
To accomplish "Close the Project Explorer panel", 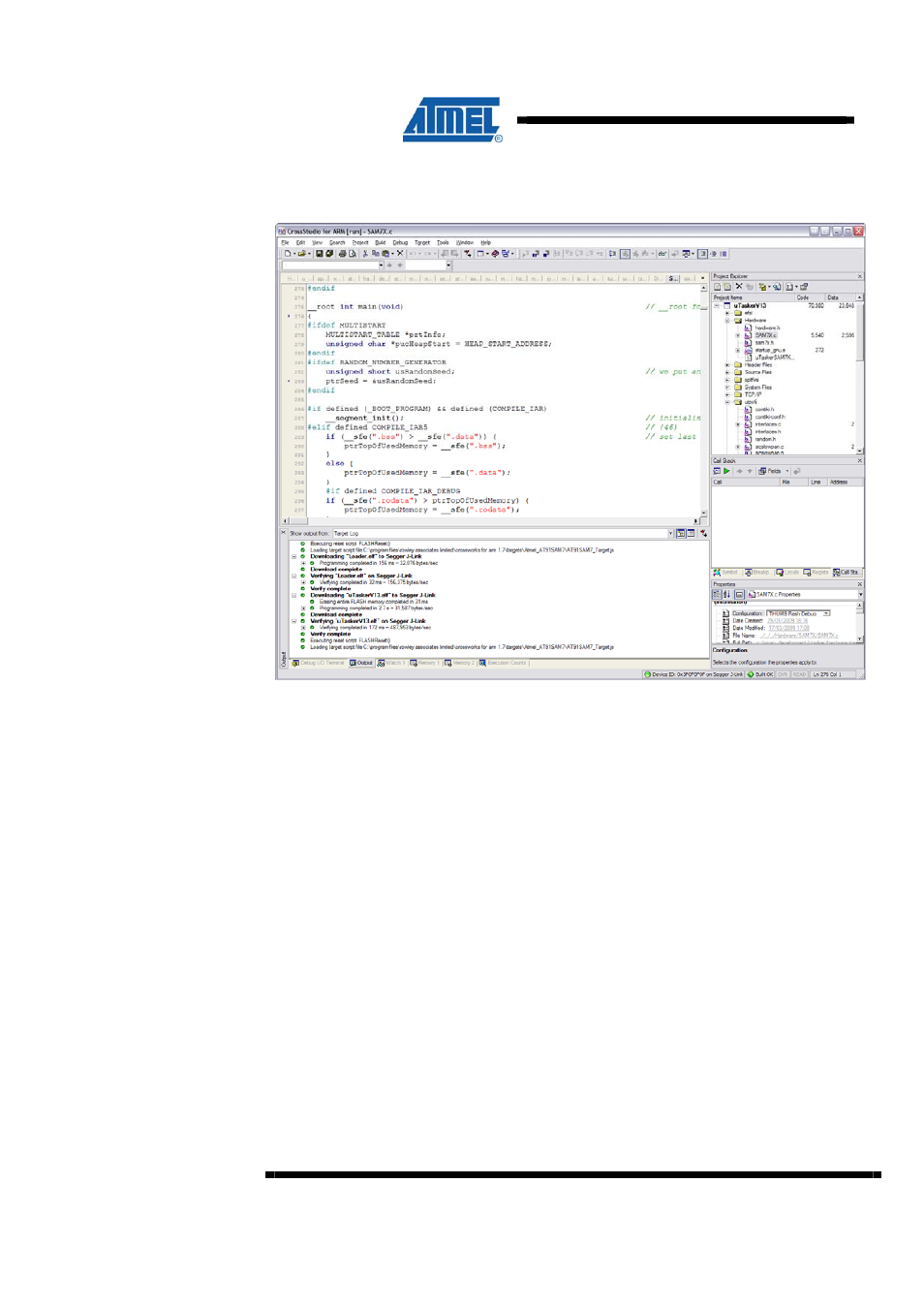I will tap(859, 276).
